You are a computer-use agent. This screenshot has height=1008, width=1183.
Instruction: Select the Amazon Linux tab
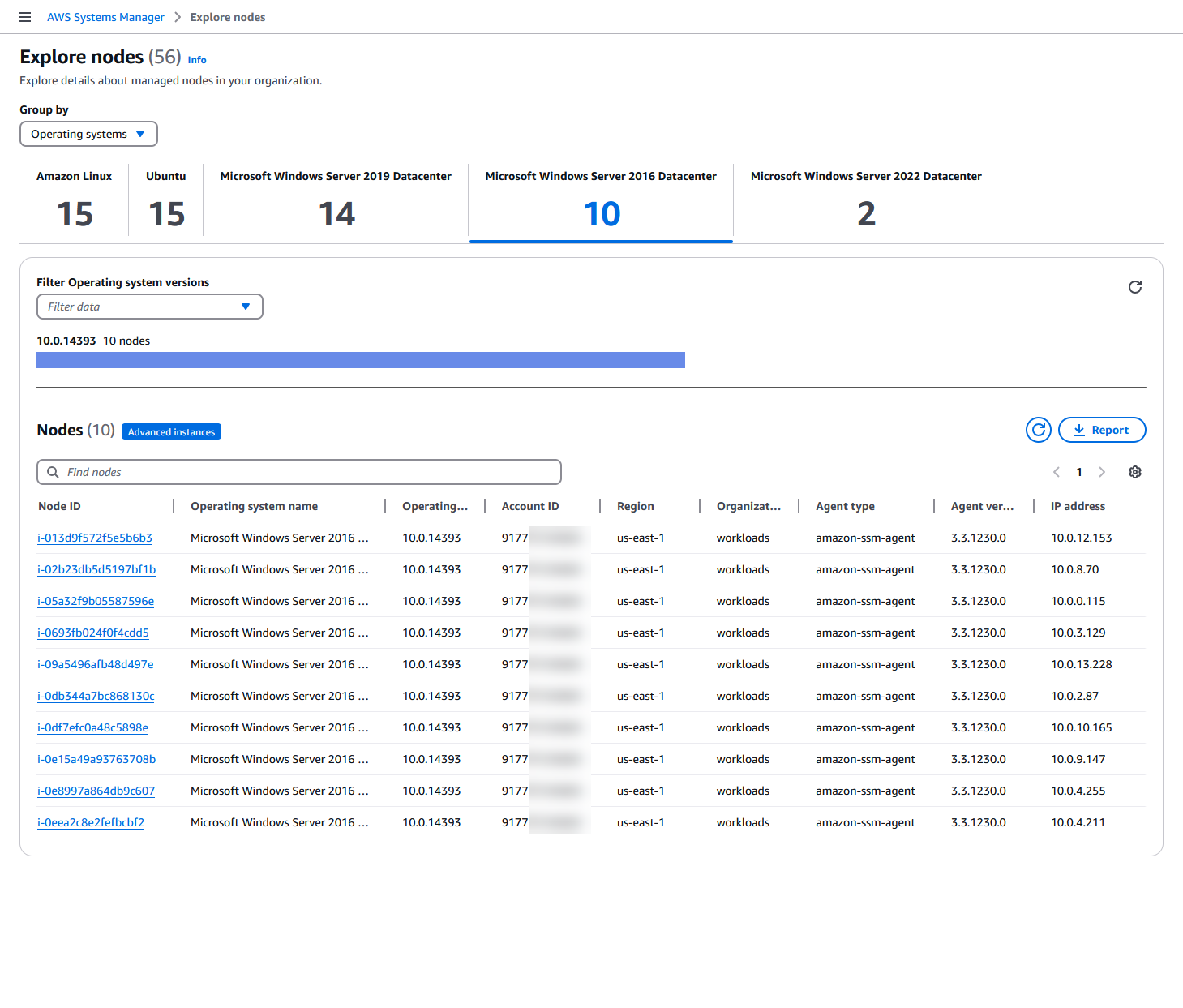[x=74, y=200]
